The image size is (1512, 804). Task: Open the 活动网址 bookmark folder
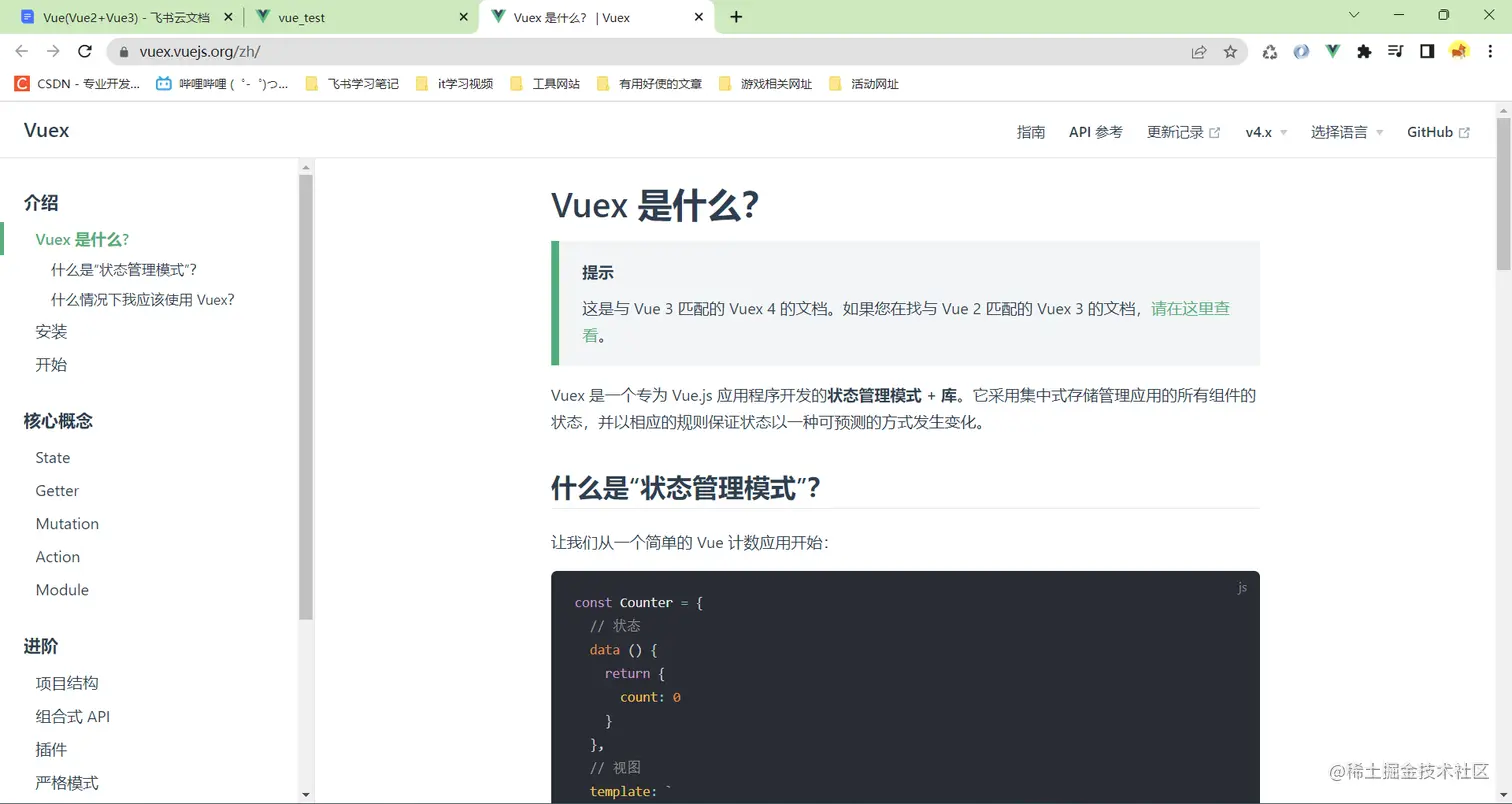(864, 84)
